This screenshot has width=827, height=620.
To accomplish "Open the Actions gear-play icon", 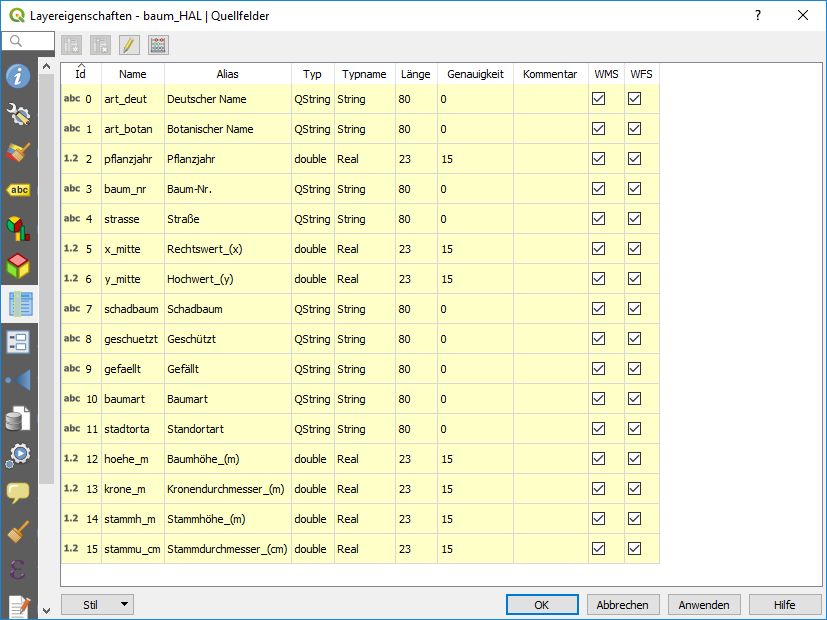I will click(x=18, y=455).
